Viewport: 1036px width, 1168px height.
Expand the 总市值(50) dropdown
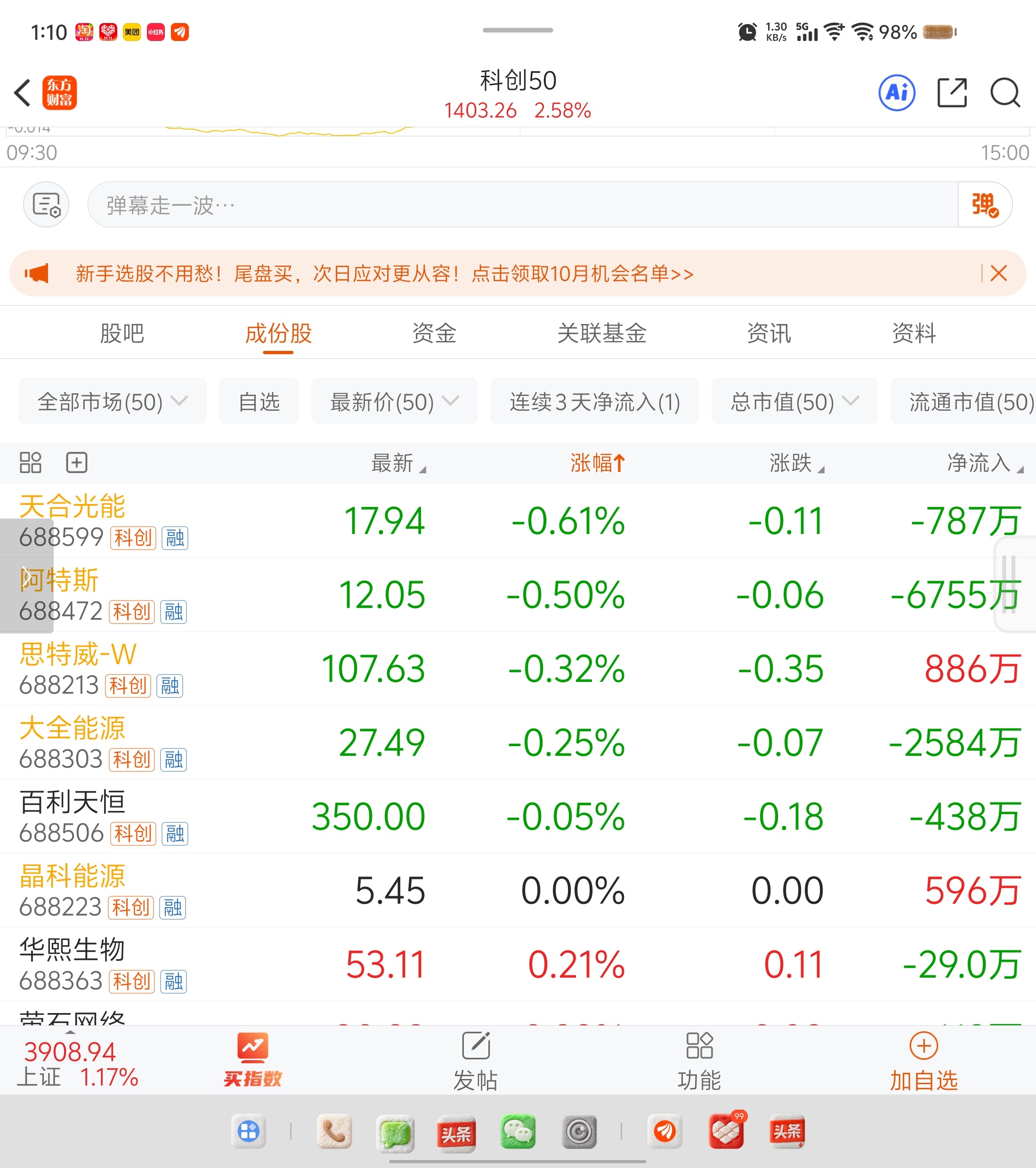click(x=794, y=401)
